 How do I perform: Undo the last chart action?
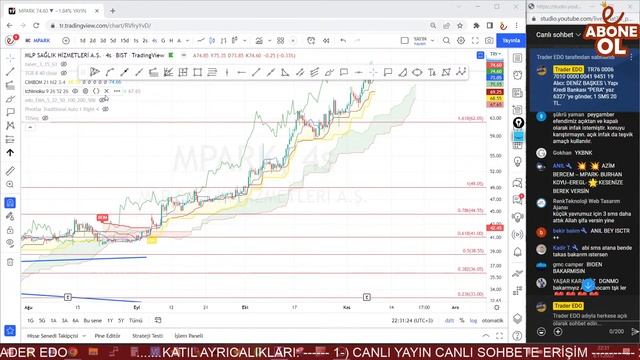pos(343,40)
